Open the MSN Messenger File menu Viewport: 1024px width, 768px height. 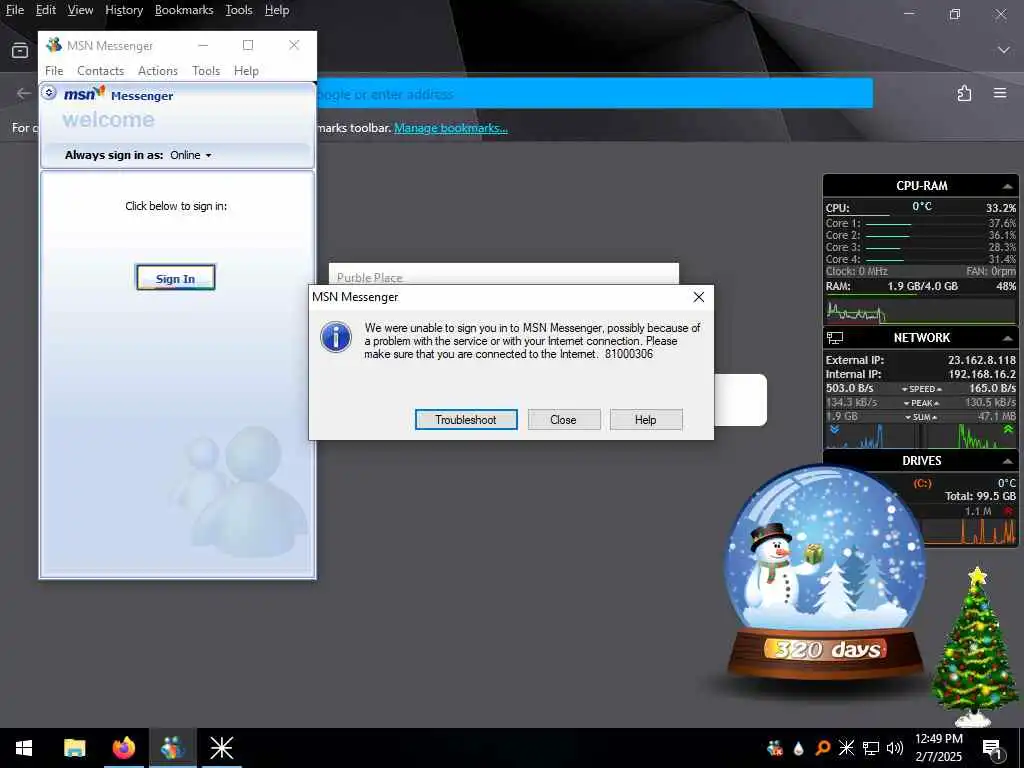point(54,71)
